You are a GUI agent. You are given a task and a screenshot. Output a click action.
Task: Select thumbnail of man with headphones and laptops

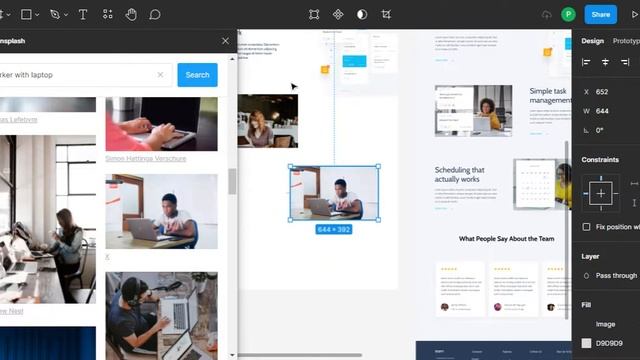pos(162,316)
